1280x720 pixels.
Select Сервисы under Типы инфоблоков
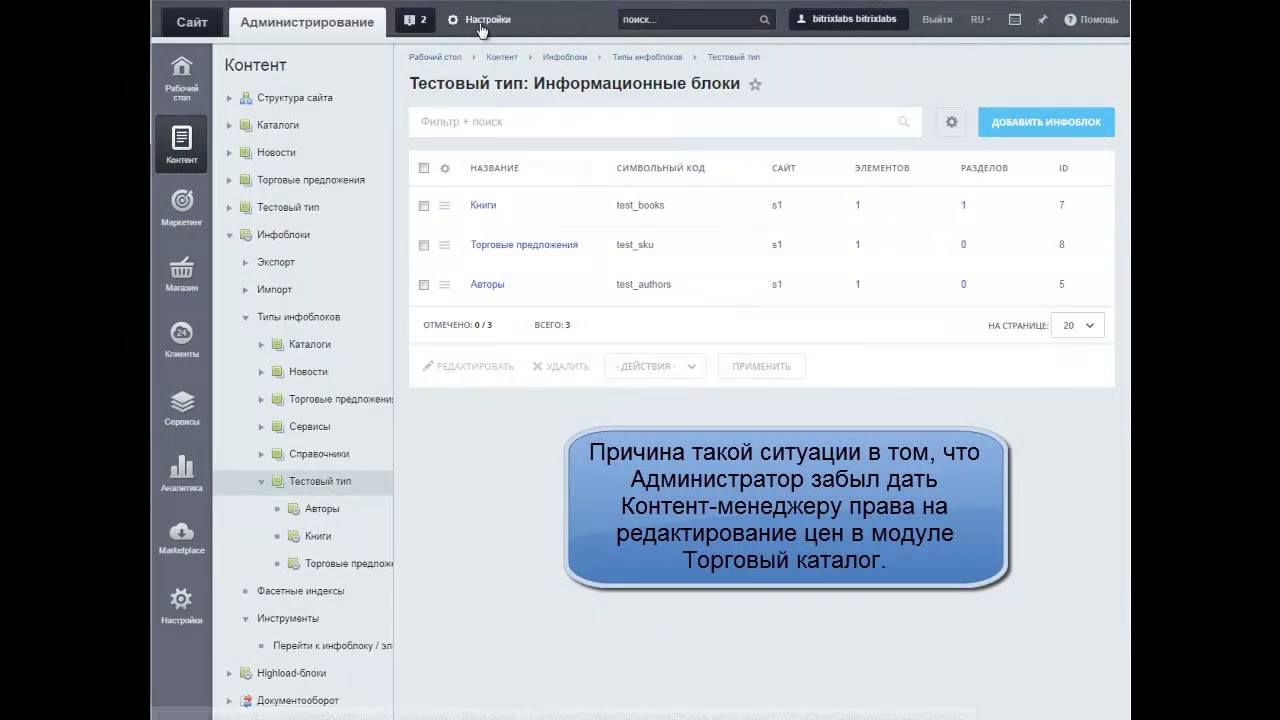pyautogui.click(x=309, y=427)
